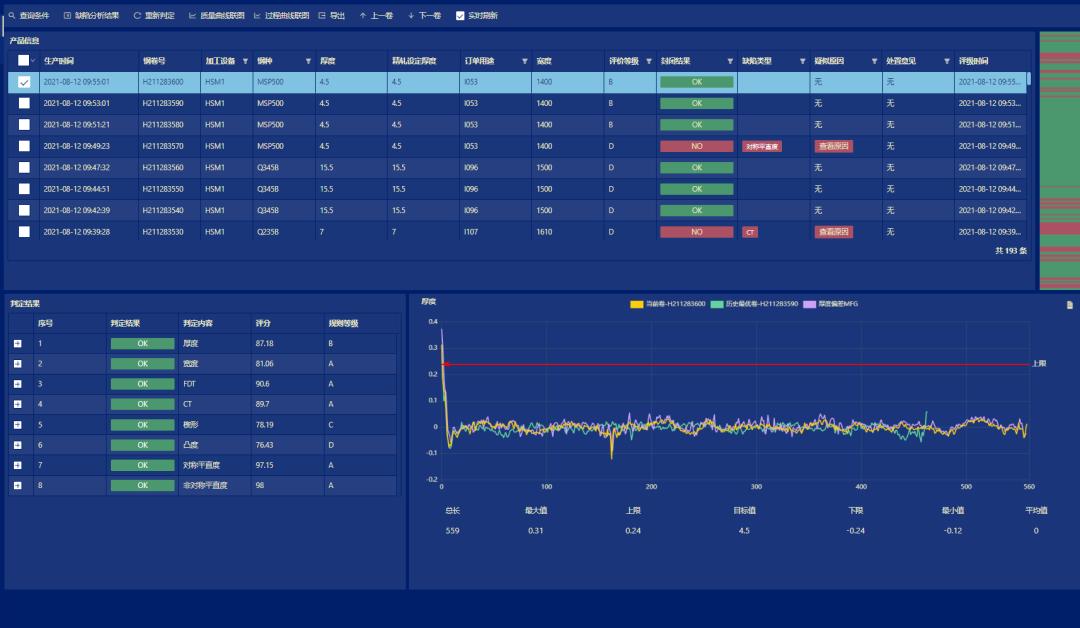This screenshot has height=628, width=1080.
Task: Click 查看原因 for coil H211283530
Action: click(x=833, y=232)
